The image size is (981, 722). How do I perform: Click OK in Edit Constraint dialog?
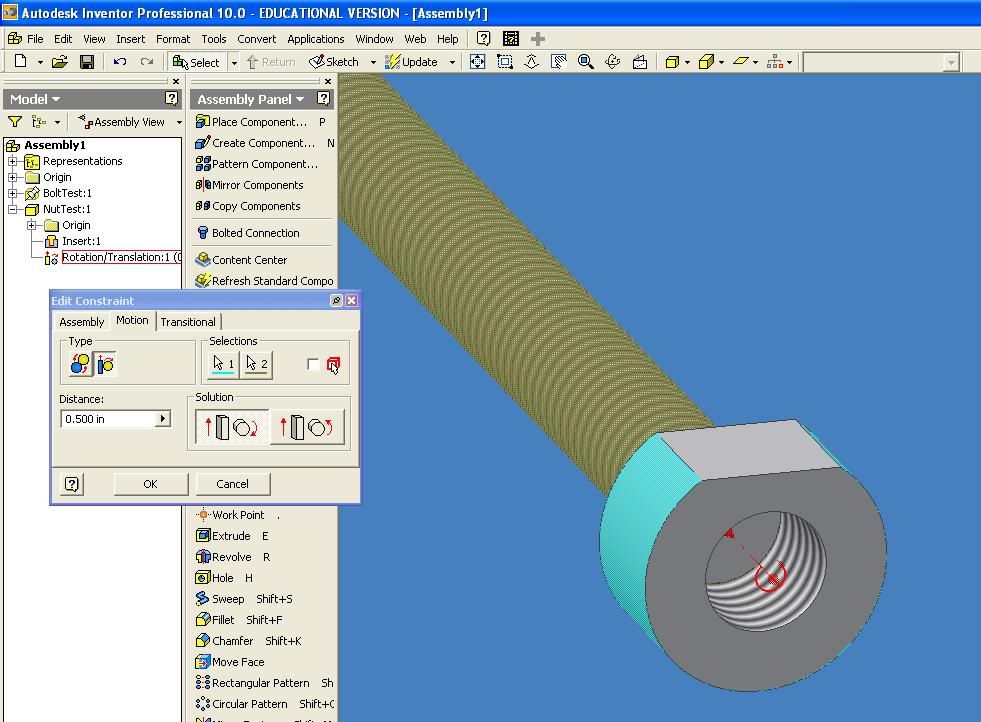click(150, 484)
